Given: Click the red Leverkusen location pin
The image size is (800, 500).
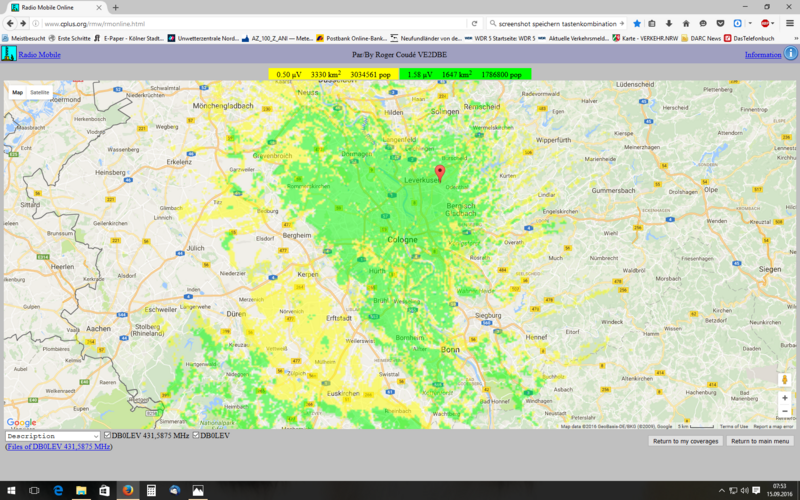Looking at the screenshot, I should pyautogui.click(x=439, y=173).
